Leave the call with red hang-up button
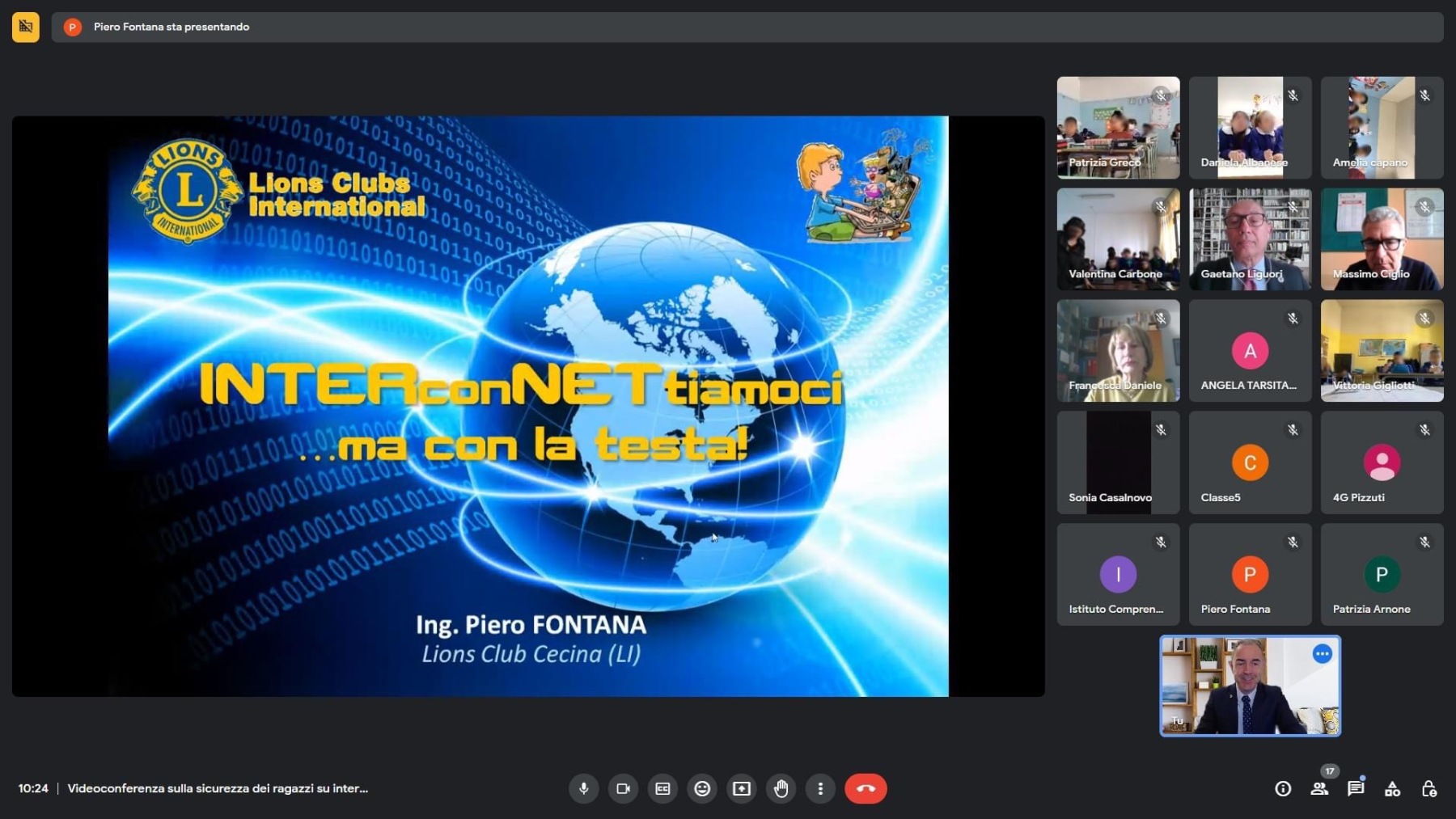Screen dimensions: 1456x819 (866, 788)
